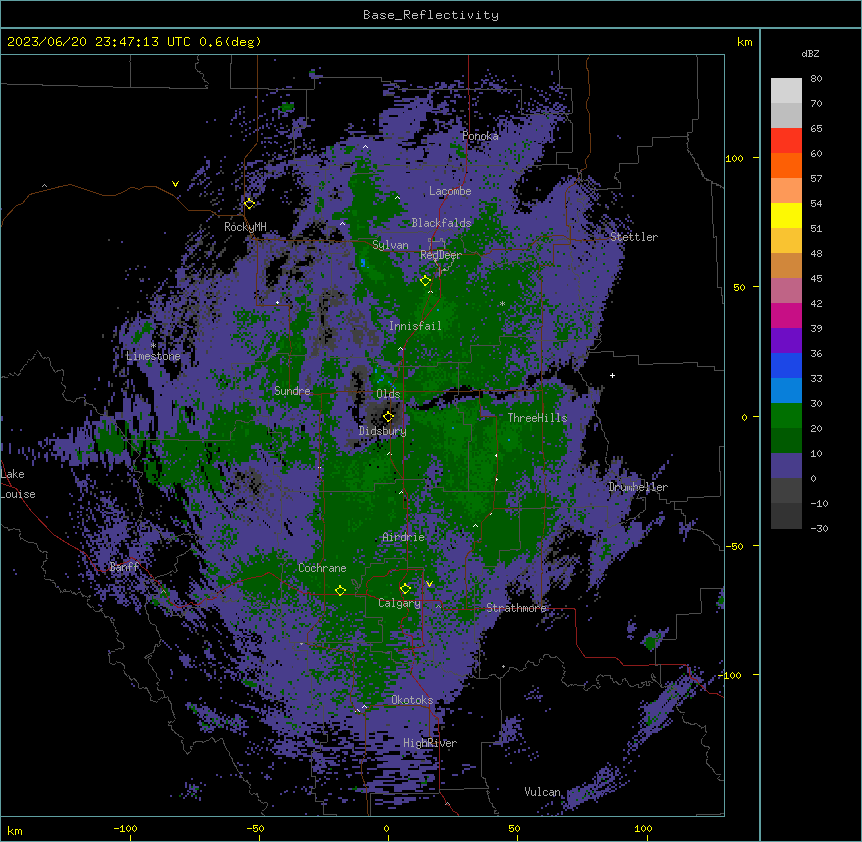This screenshot has height=842, width=862.
Task: Select the dark orange 57-60 dBZ swatch
Action: tap(786, 165)
